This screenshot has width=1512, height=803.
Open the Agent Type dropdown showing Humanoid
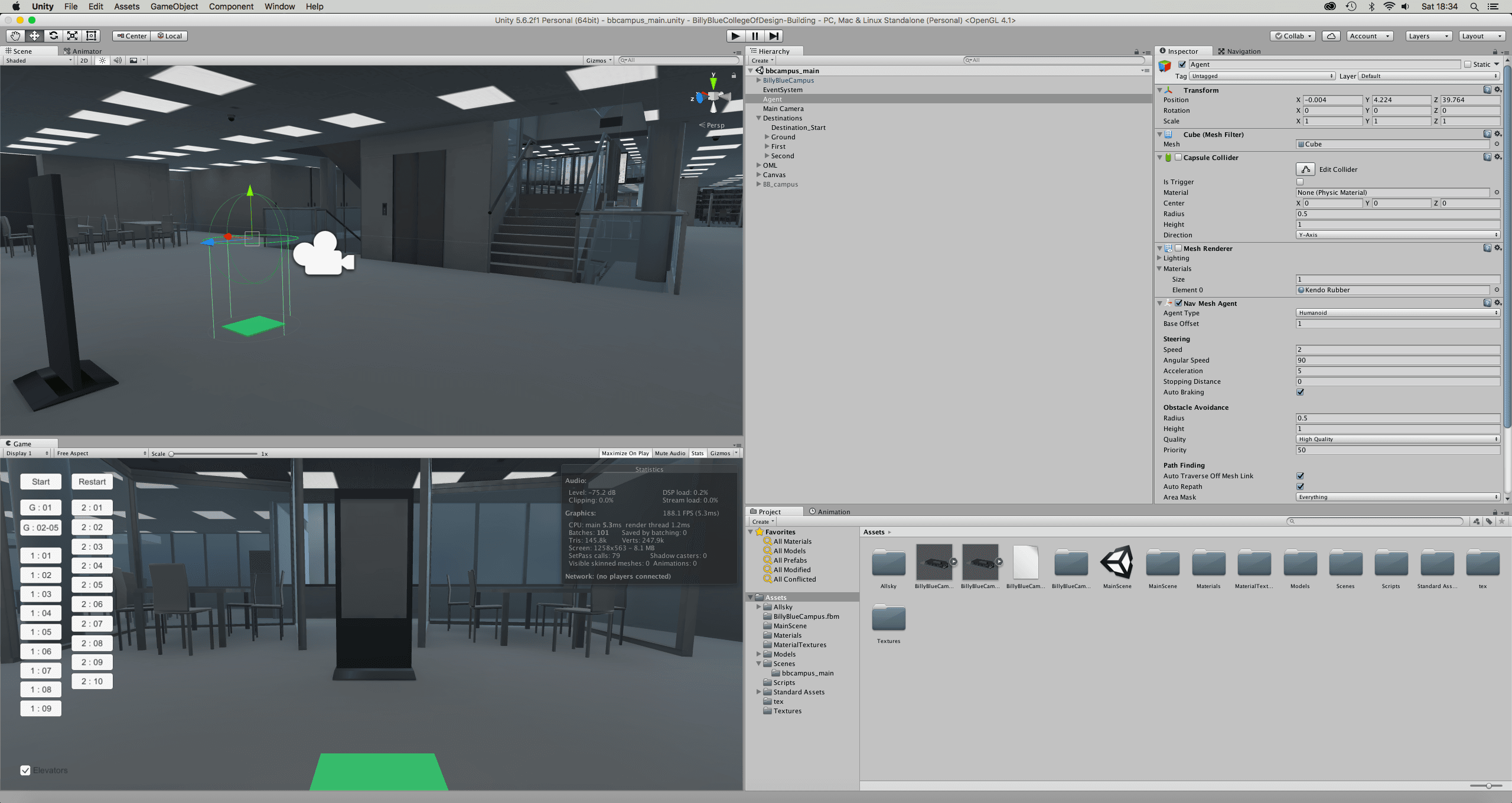click(x=1397, y=312)
